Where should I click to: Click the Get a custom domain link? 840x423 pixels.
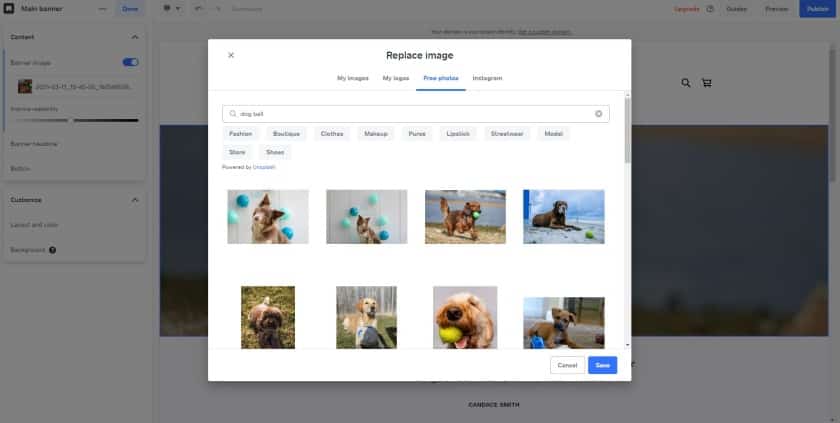point(544,32)
